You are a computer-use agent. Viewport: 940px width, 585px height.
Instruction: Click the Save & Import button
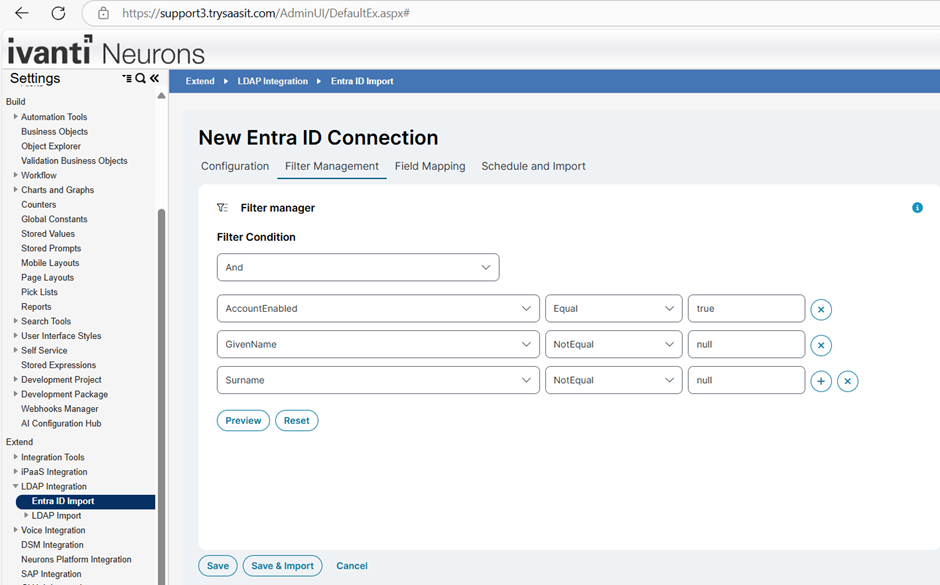282,565
